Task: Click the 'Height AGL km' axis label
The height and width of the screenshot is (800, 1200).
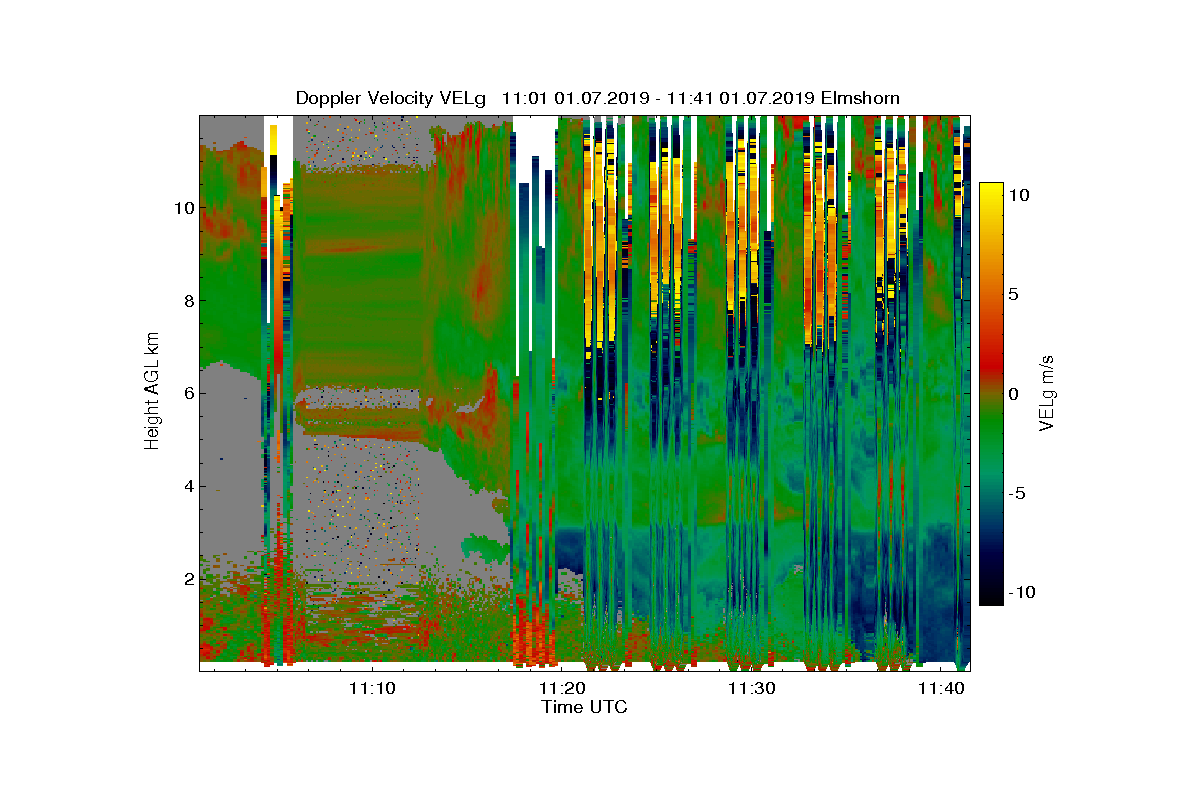Action: point(152,393)
